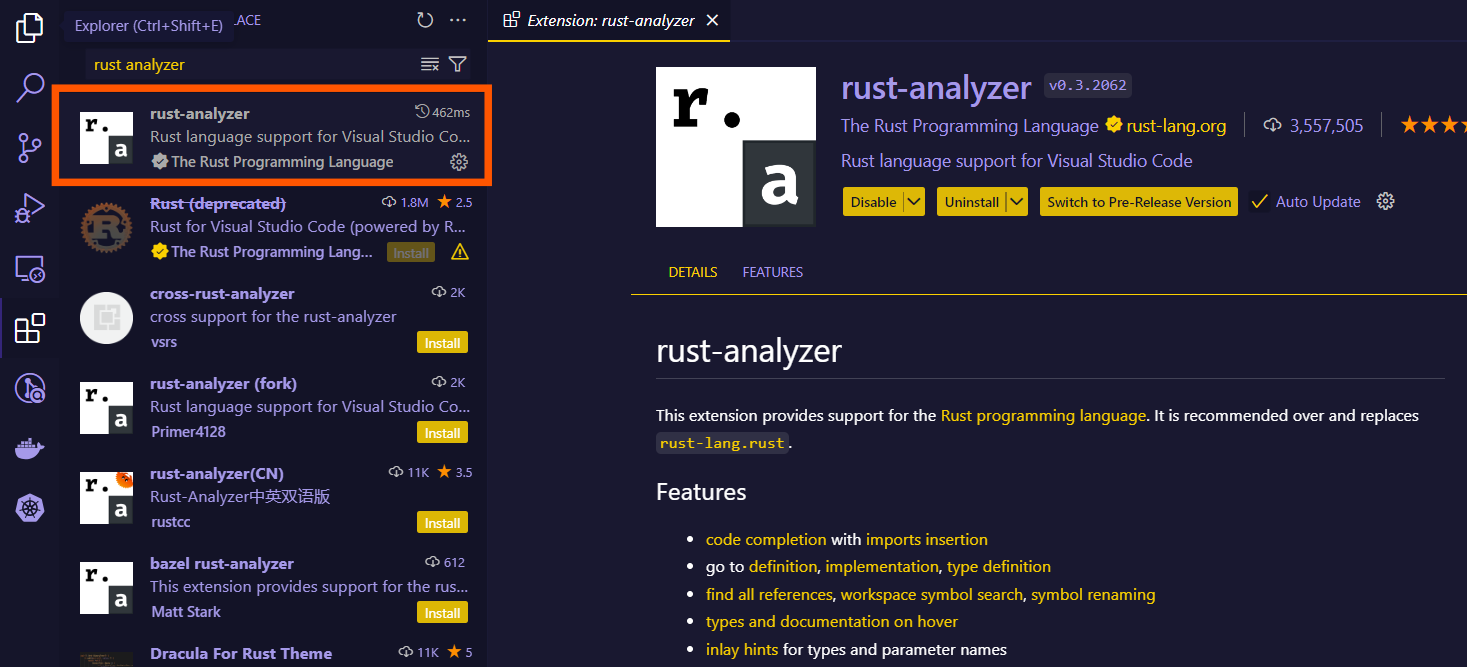The image size is (1467, 667).
Task: Select the Extension: rust-analyzer editor tab
Action: click(x=609, y=20)
